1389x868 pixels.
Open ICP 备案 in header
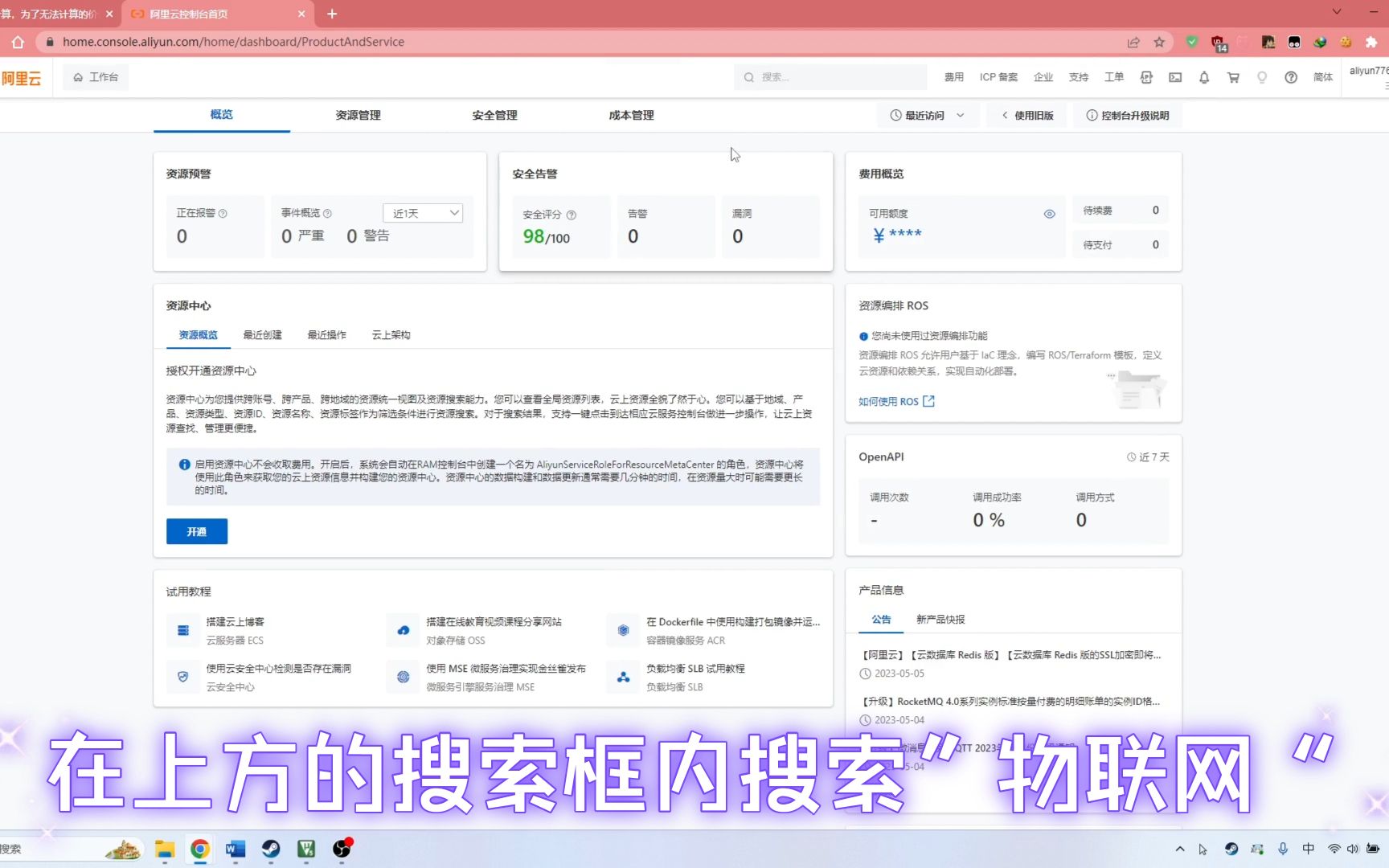coord(998,77)
